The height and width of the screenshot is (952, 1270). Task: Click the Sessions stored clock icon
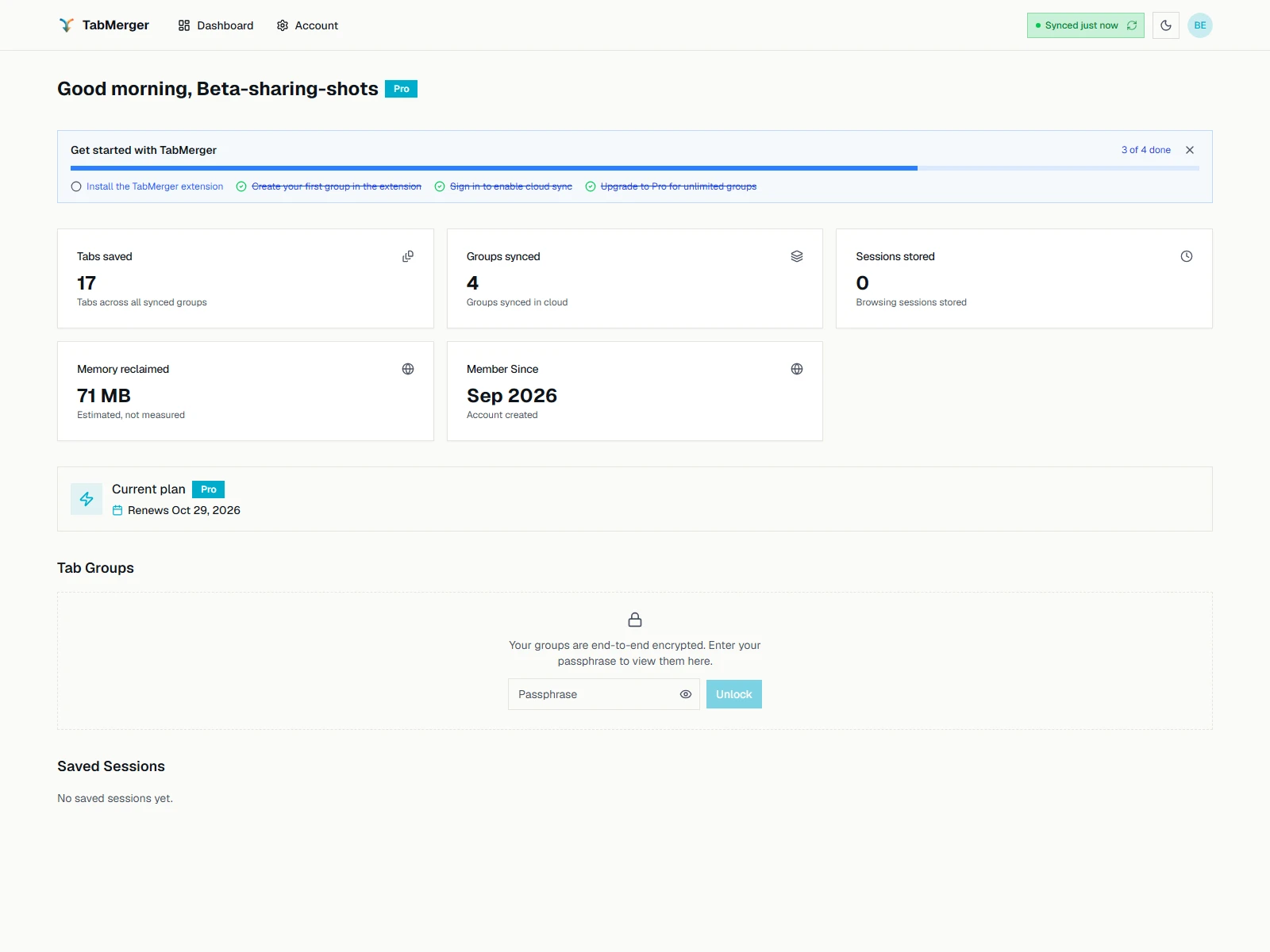point(1187,256)
